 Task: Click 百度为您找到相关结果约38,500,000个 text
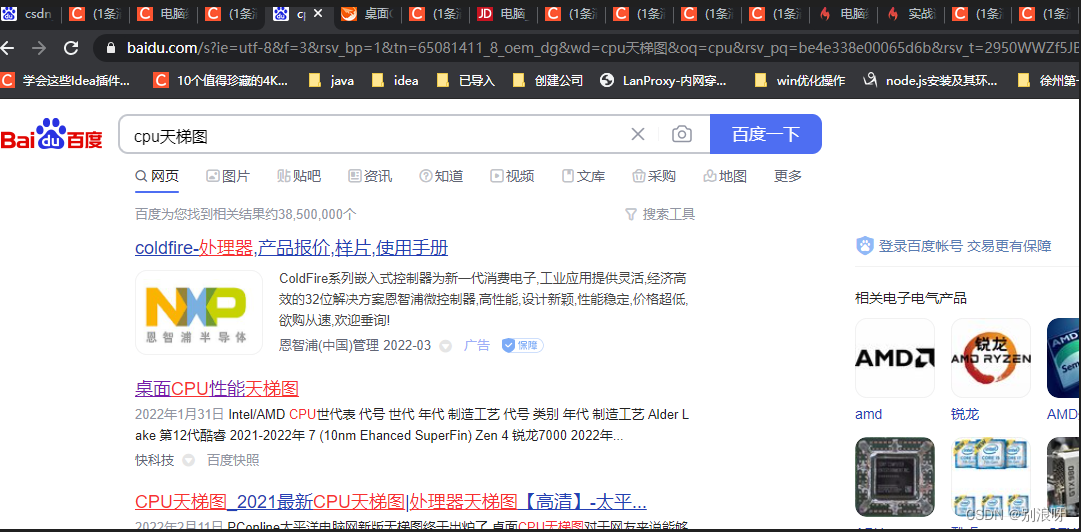pyautogui.click(x=246, y=214)
